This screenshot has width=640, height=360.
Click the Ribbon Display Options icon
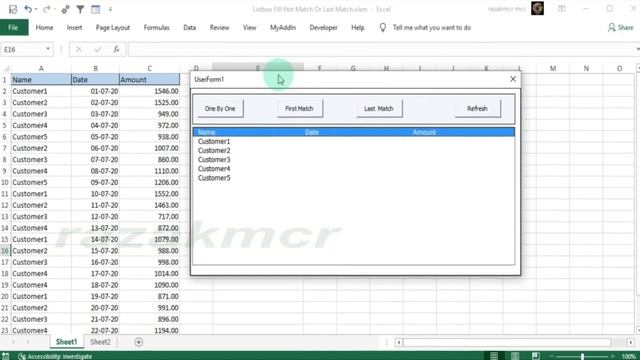pos(562,9)
